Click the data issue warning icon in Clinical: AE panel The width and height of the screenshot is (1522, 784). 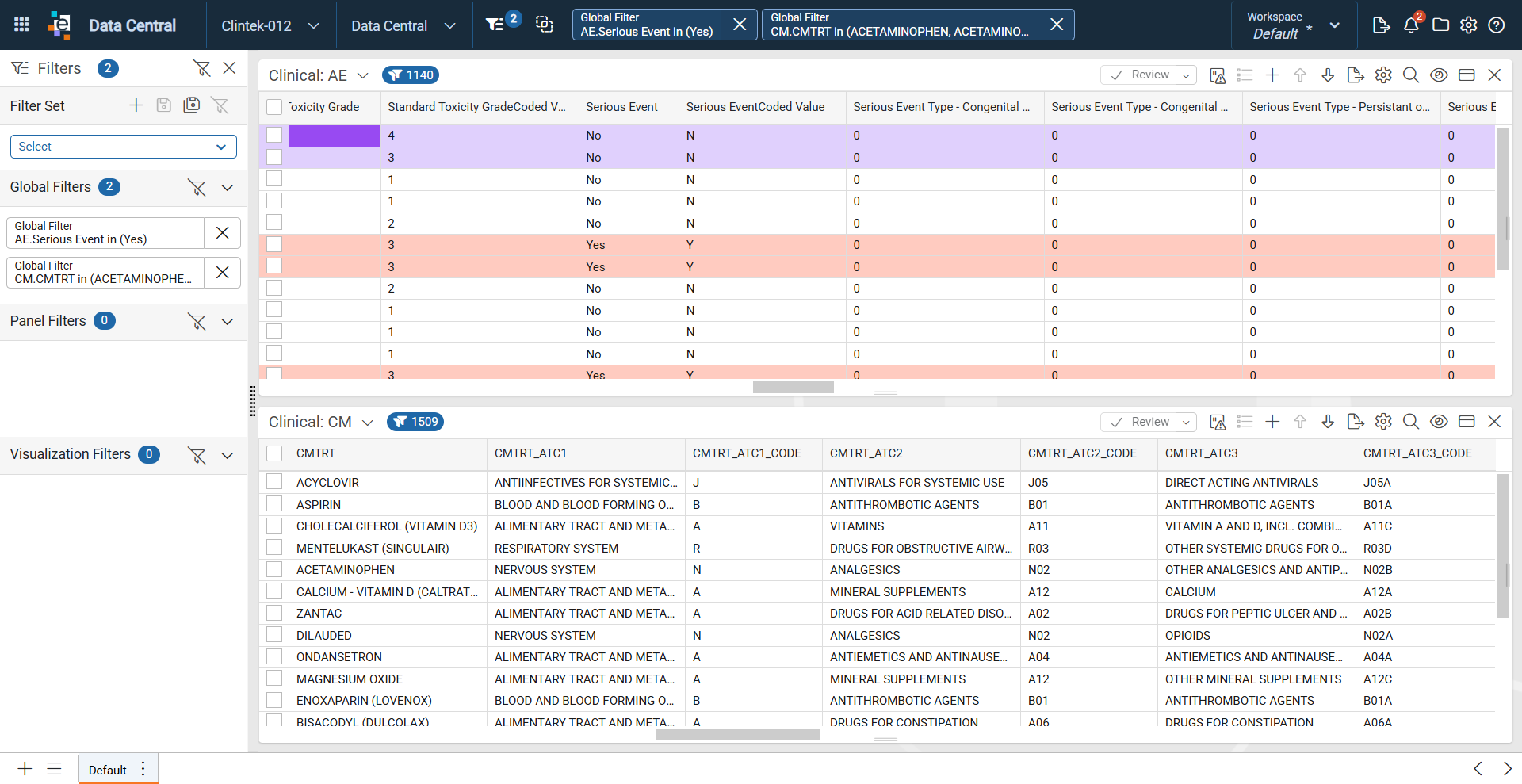click(1218, 75)
